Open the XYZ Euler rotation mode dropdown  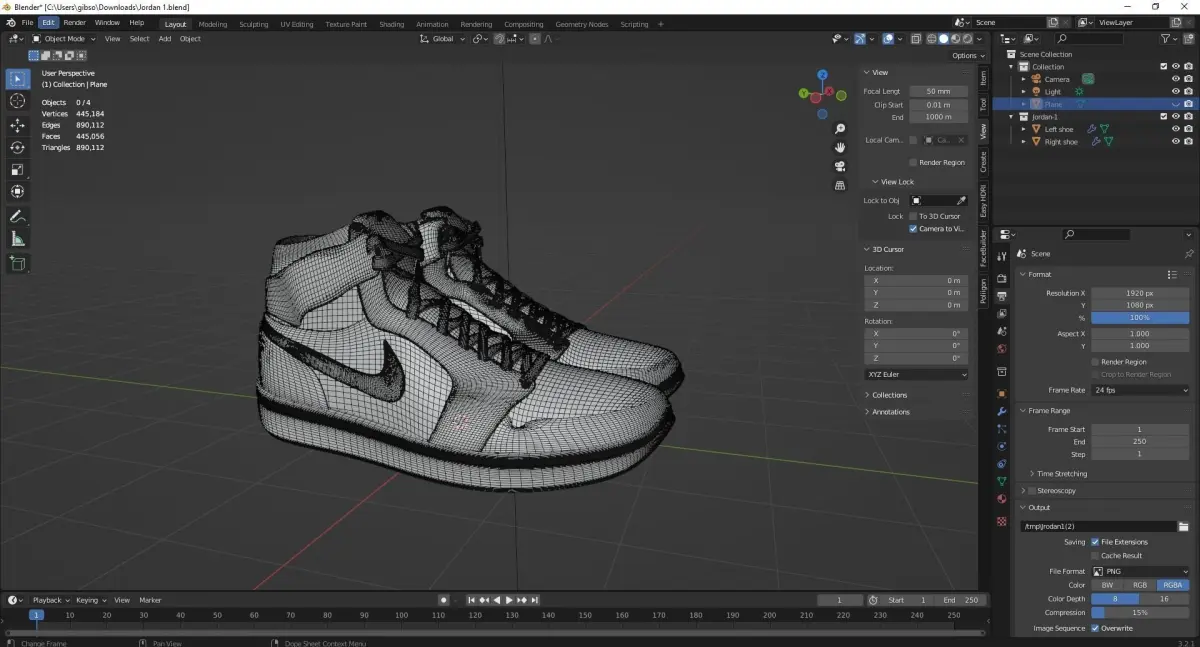click(916, 374)
